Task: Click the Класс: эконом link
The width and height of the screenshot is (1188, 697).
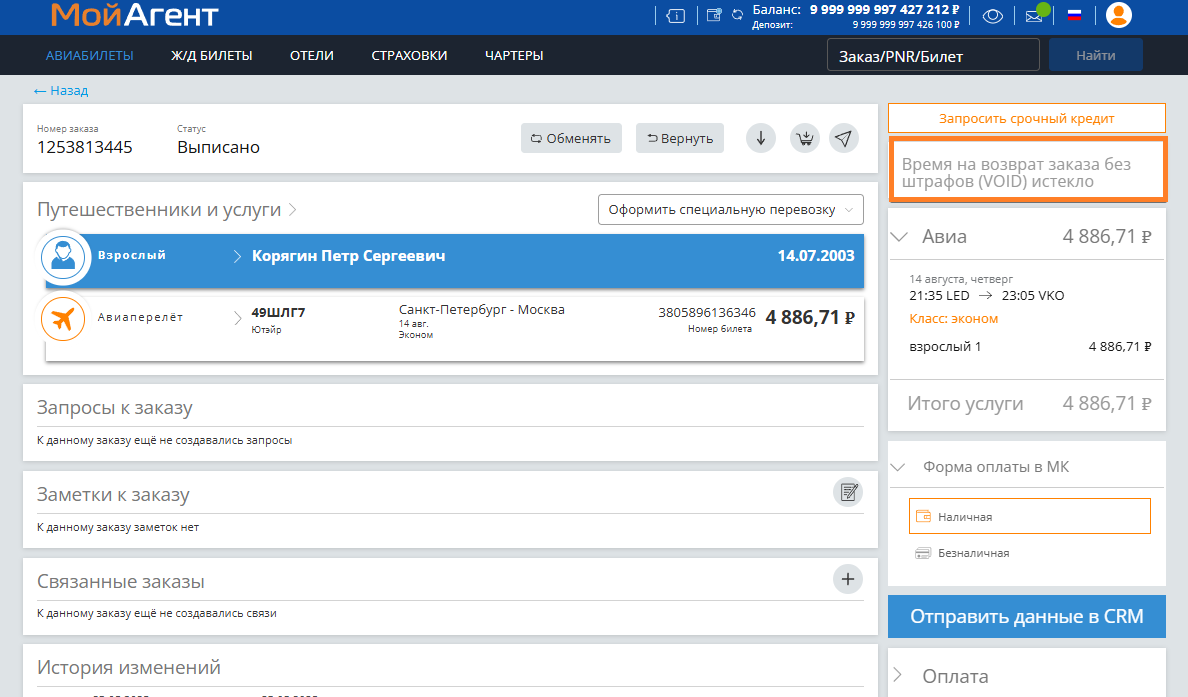Action: tap(953, 319)
